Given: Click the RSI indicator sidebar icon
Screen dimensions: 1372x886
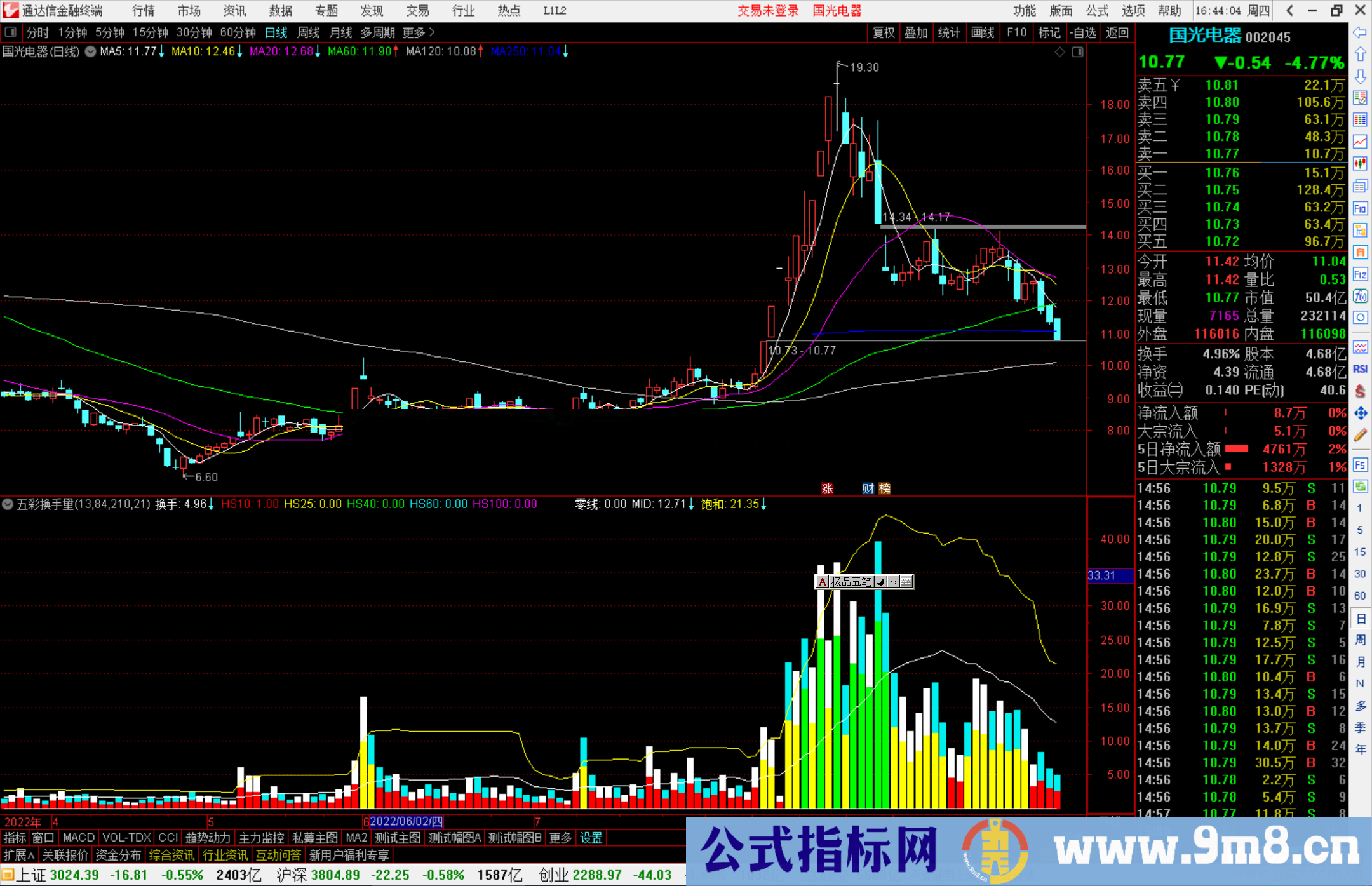Looking at the screenshot, I should [x=1360, y=369].
